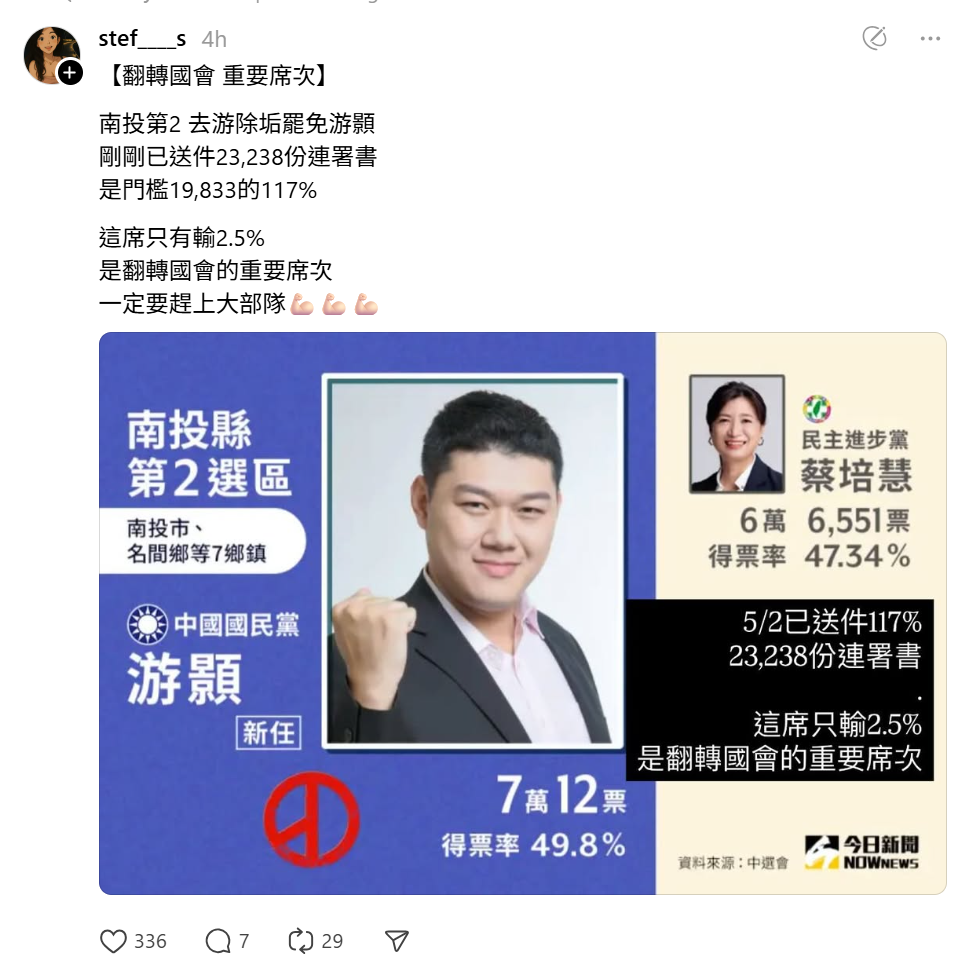This screenshot has height=974, width=979.
Task: Click the 4h timestamp
Action: point(214,39)
